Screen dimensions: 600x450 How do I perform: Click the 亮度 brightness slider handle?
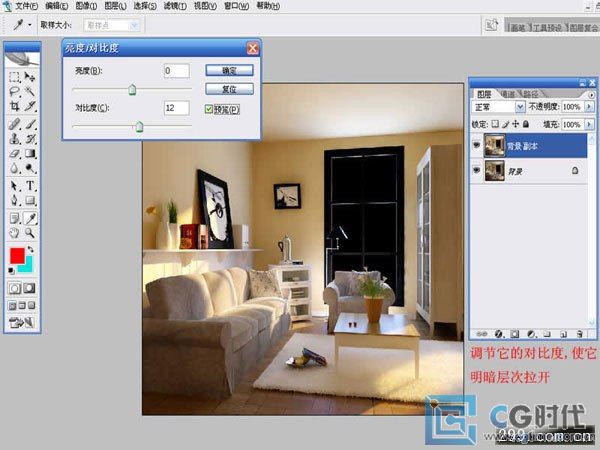click(132, 90)
